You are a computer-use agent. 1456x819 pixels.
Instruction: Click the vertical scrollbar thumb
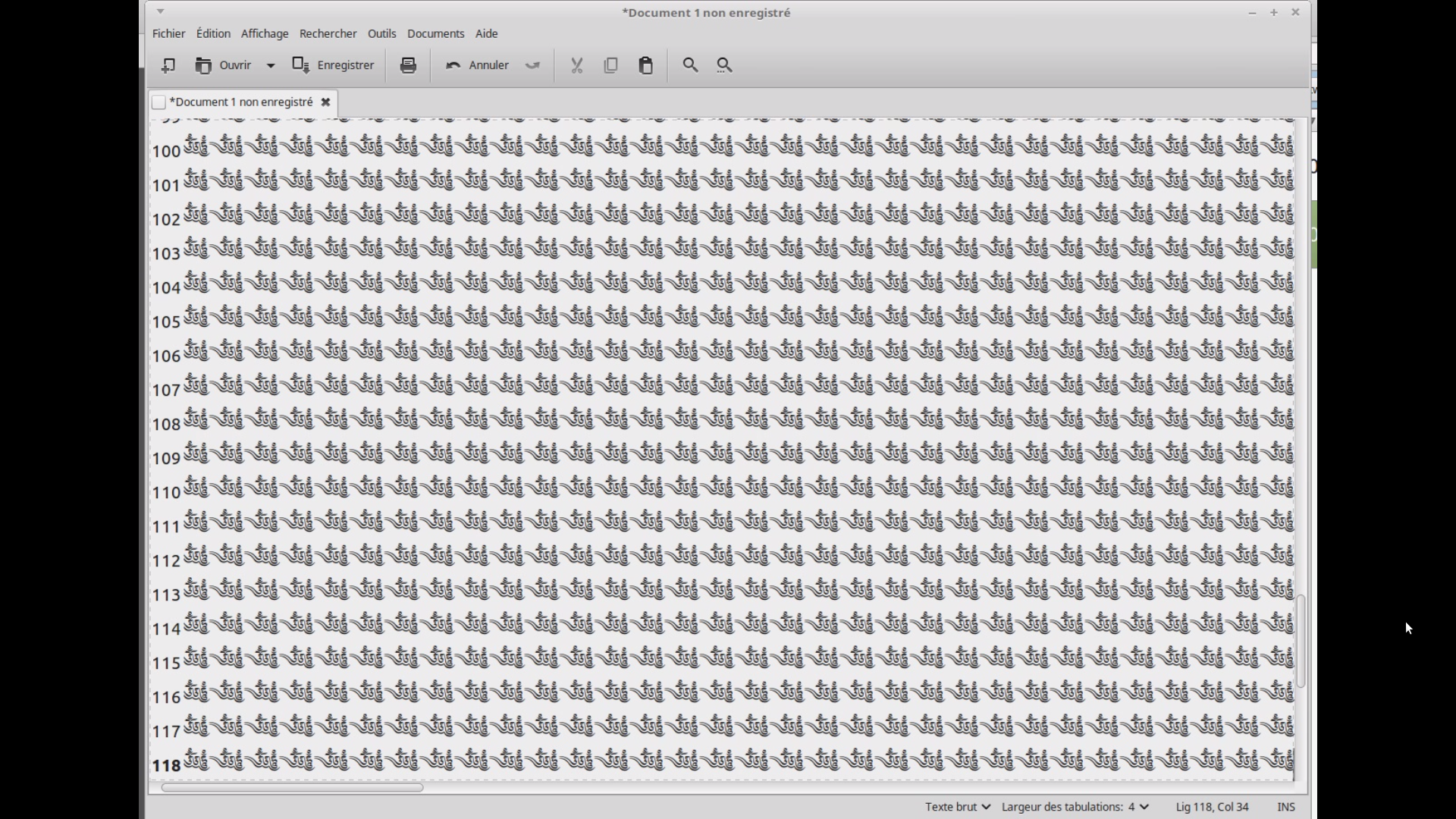pyautogui.click(x=1301, y=641)
